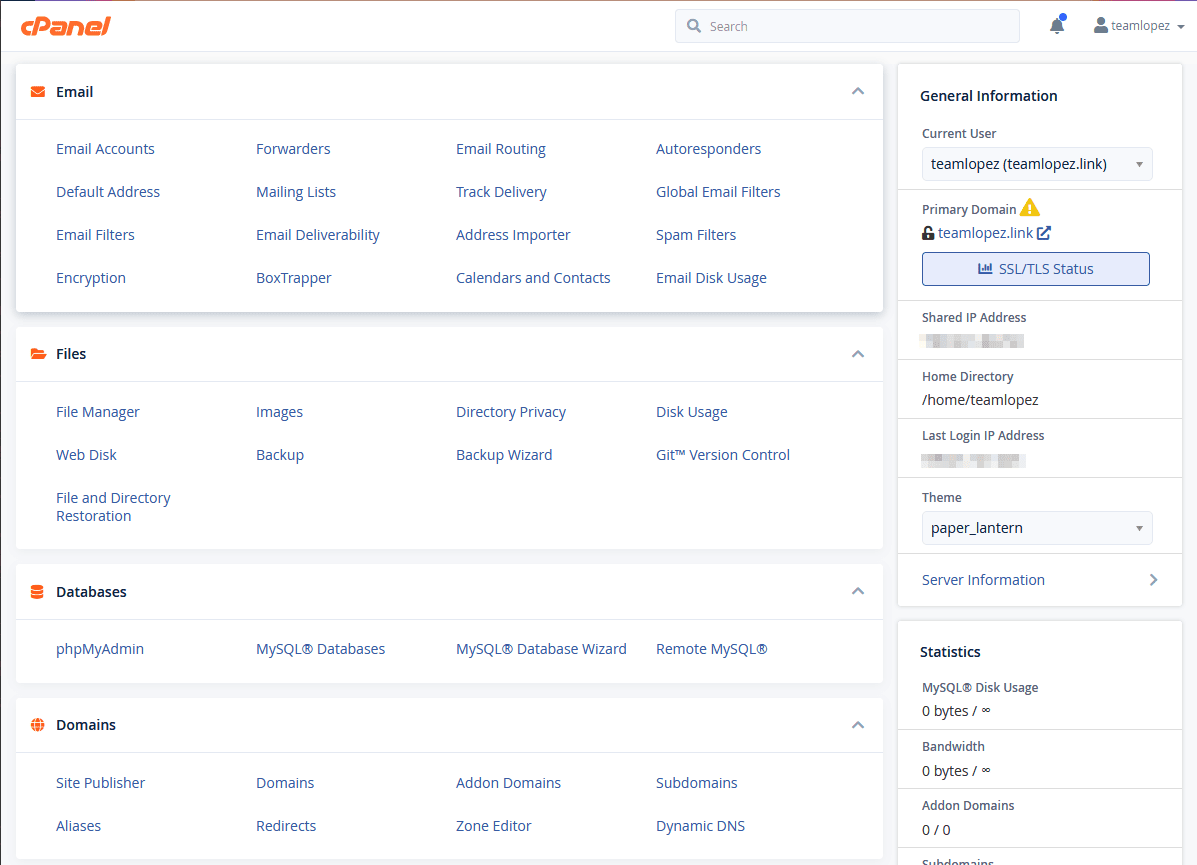This screenshot has width=1197, height=865.
Task: Open Addon Domains link
Action: (x=508, y=783)
